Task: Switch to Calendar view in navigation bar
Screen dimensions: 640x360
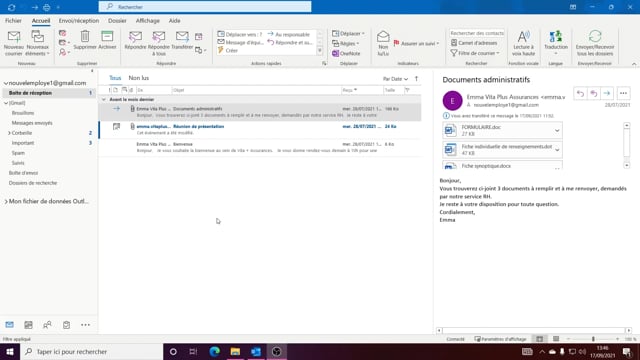Action: click(x=28, y=325)
